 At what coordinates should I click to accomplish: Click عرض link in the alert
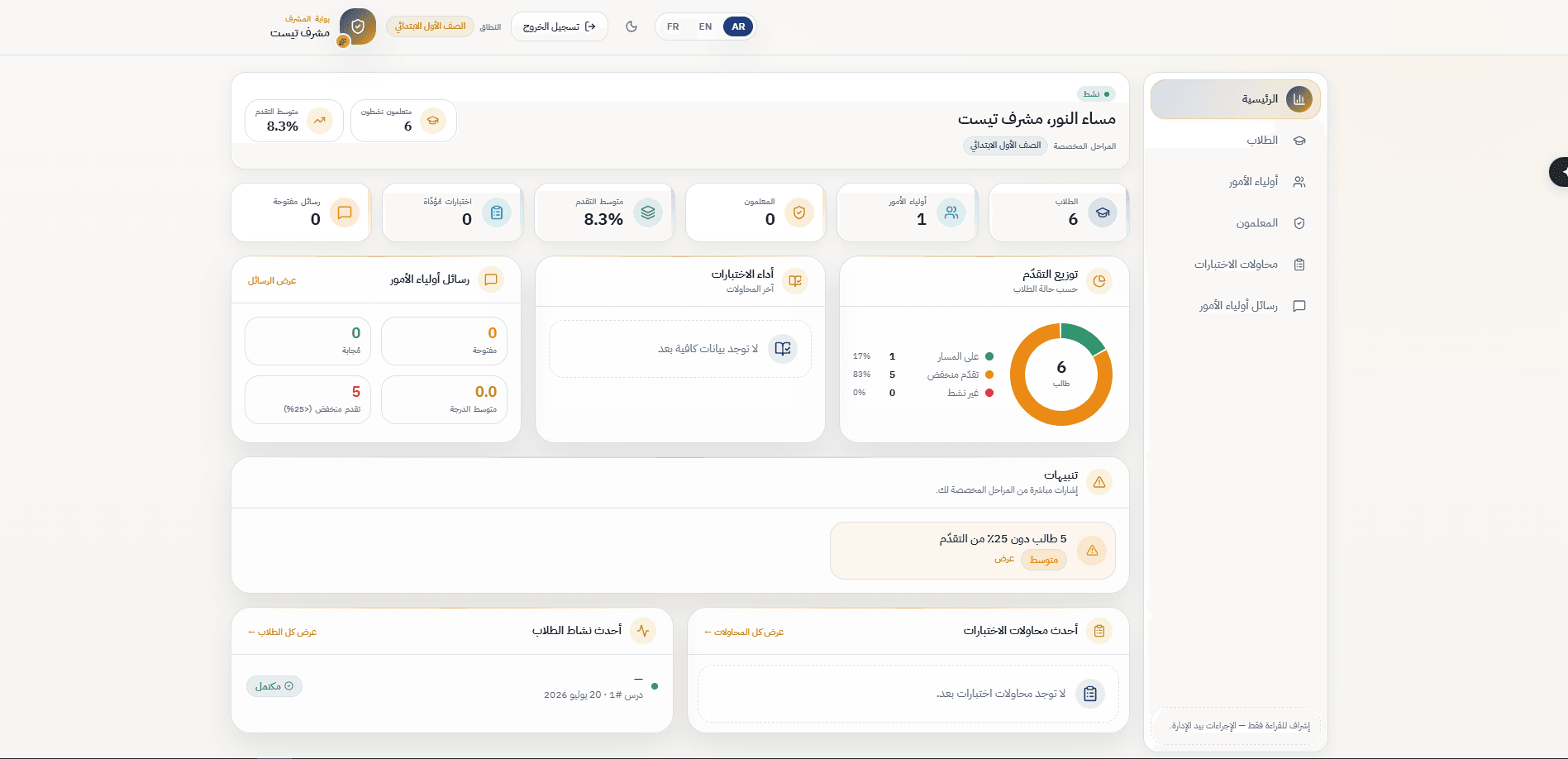coord(1004,560)
